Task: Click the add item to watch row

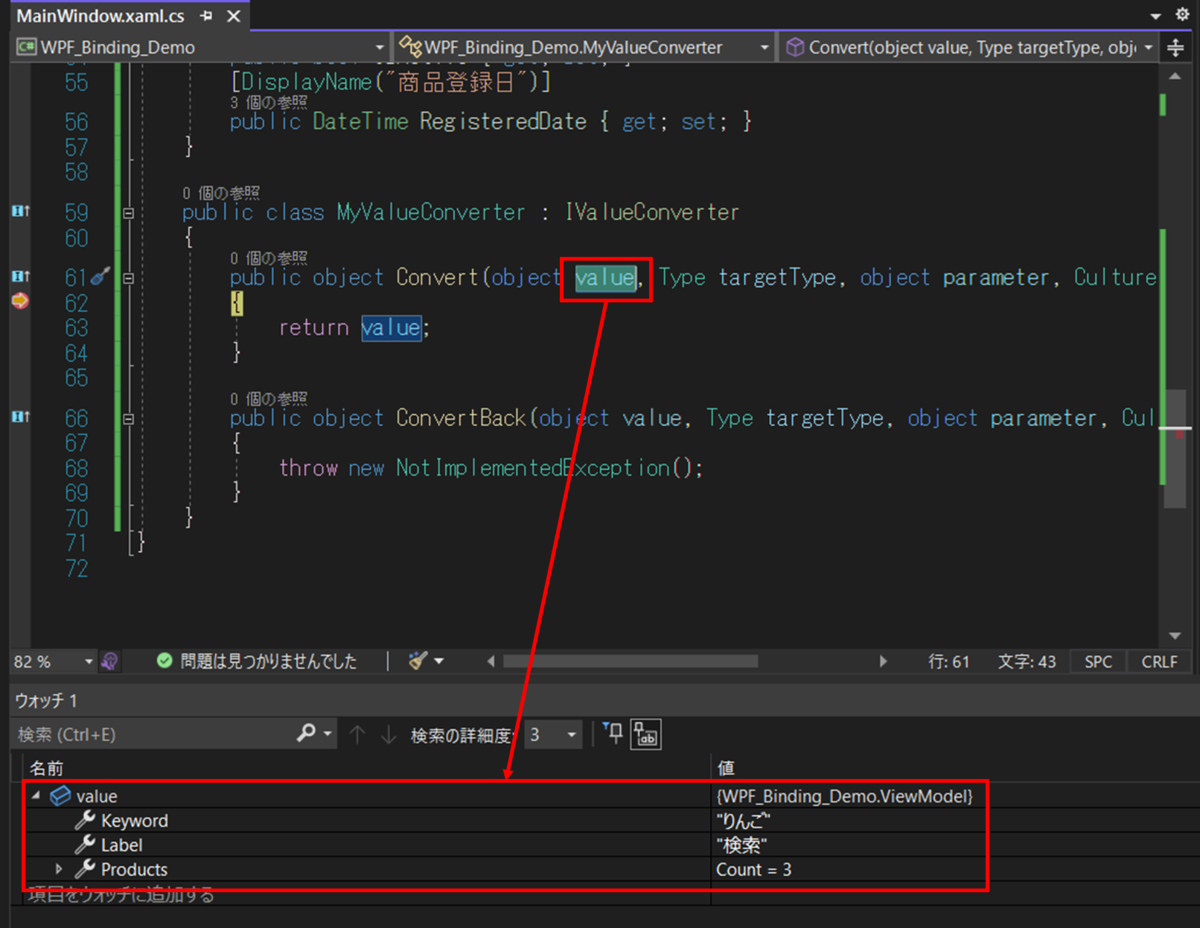Action: click(121, 895)
